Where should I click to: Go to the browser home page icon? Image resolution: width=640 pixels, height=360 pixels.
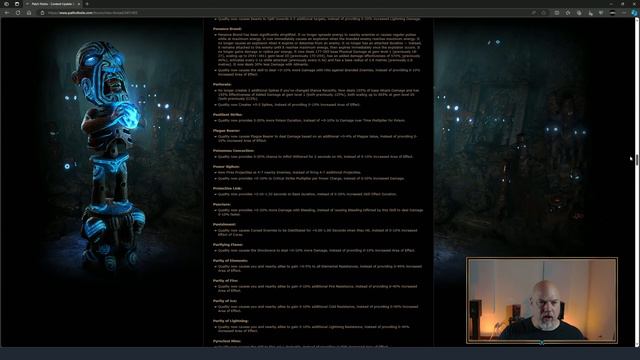point(29,13)
